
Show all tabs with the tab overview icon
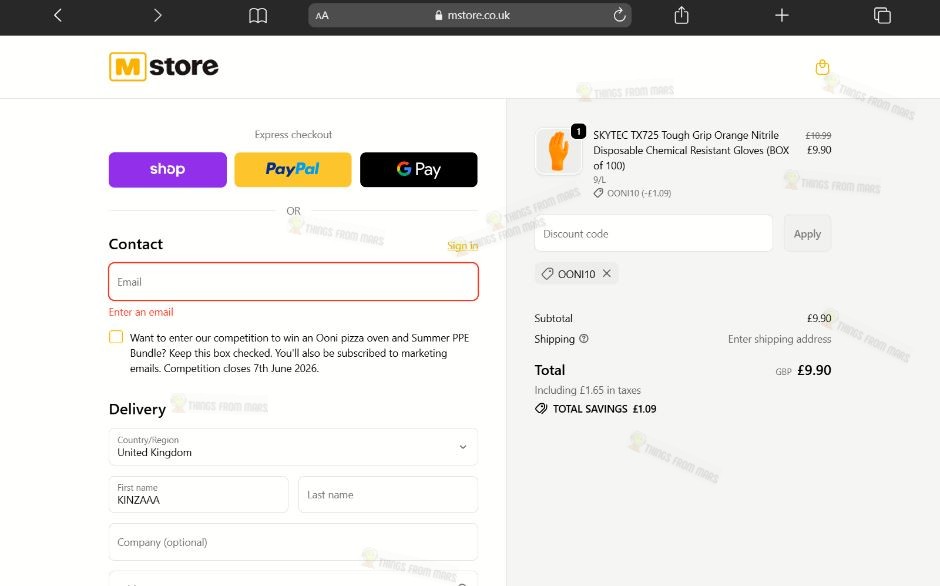(882, 15)
